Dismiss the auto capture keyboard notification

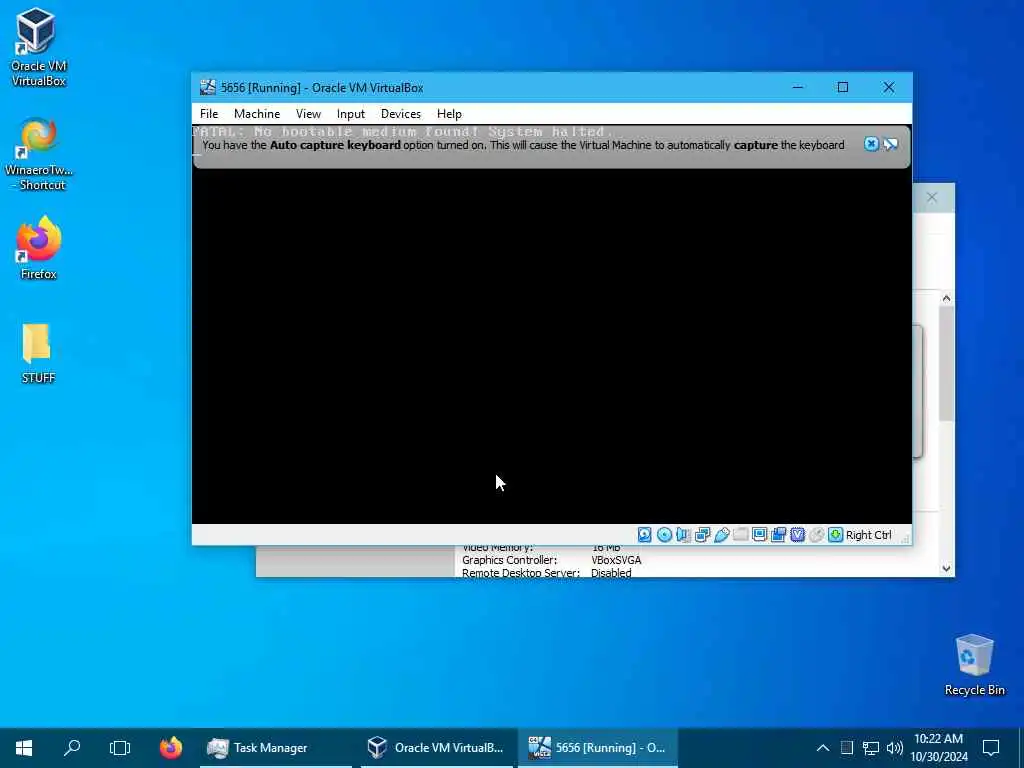click(x=871, y=144)
